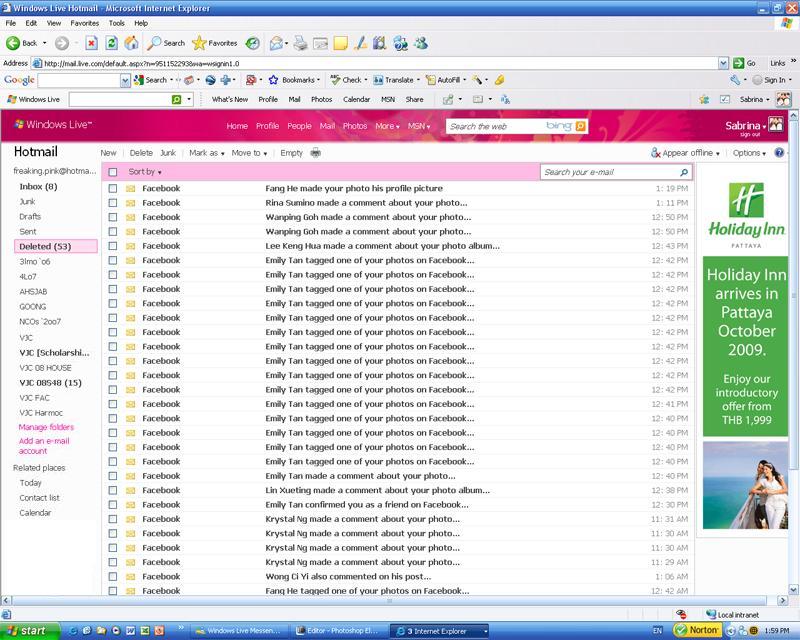
Task: Expand the Appear offline status menu
Action: tap(685, 153)
